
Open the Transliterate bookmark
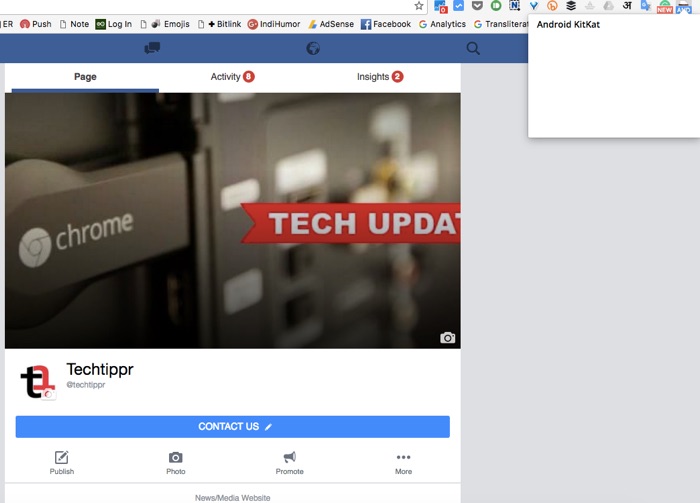pos(501,24)
